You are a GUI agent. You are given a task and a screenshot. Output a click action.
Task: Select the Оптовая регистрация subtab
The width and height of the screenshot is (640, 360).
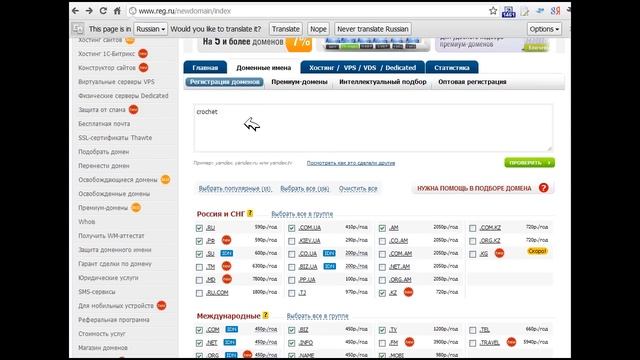point(472,82)
